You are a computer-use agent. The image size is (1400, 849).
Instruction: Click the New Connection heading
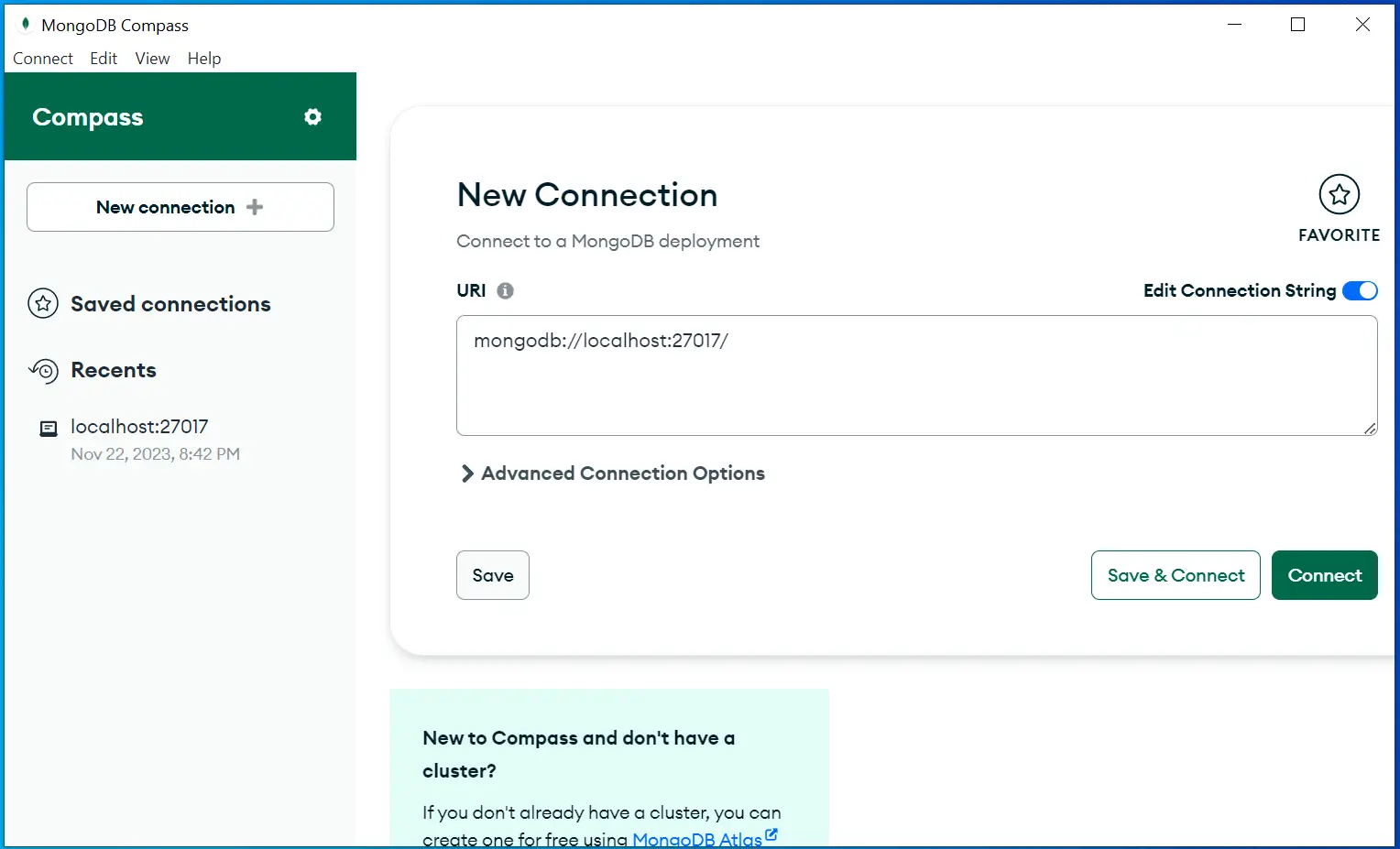coord(587,195)
